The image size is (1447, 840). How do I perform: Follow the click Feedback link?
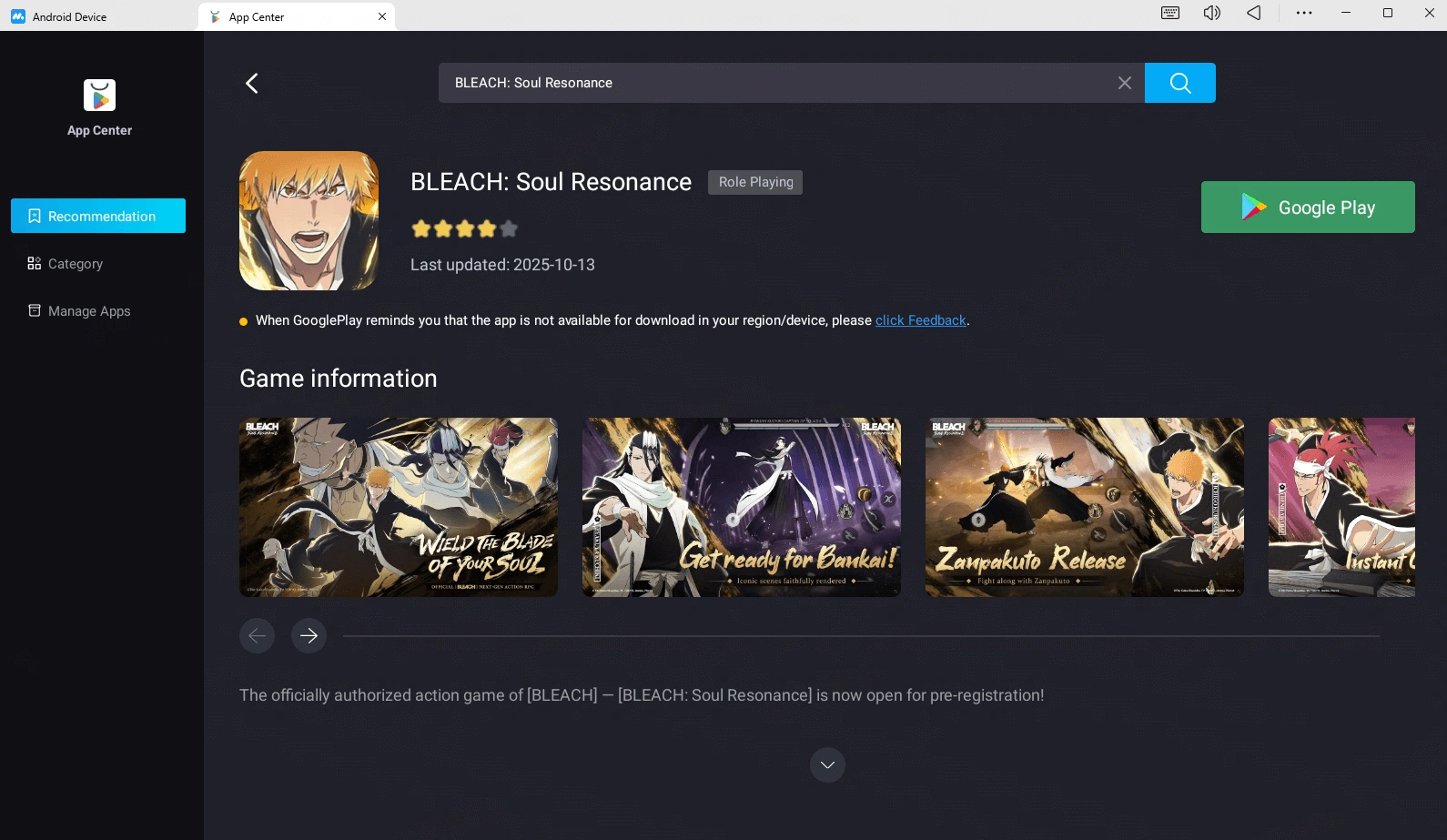(x=920, y=320)
